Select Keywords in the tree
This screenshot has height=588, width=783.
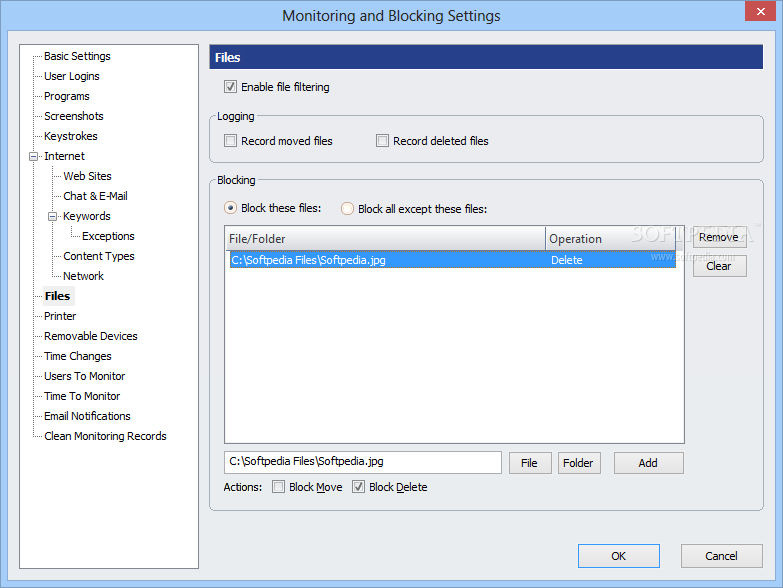coord(86,216)
